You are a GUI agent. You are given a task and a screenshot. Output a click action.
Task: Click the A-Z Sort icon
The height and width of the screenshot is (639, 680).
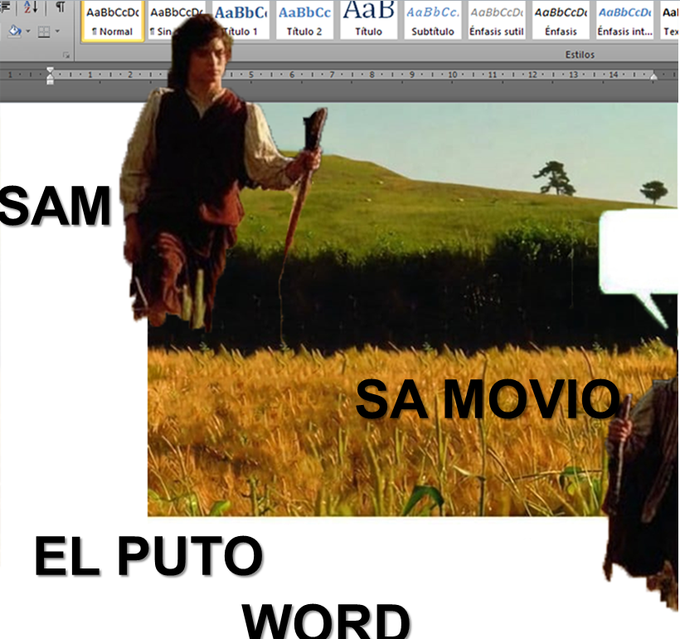point(30,7)
